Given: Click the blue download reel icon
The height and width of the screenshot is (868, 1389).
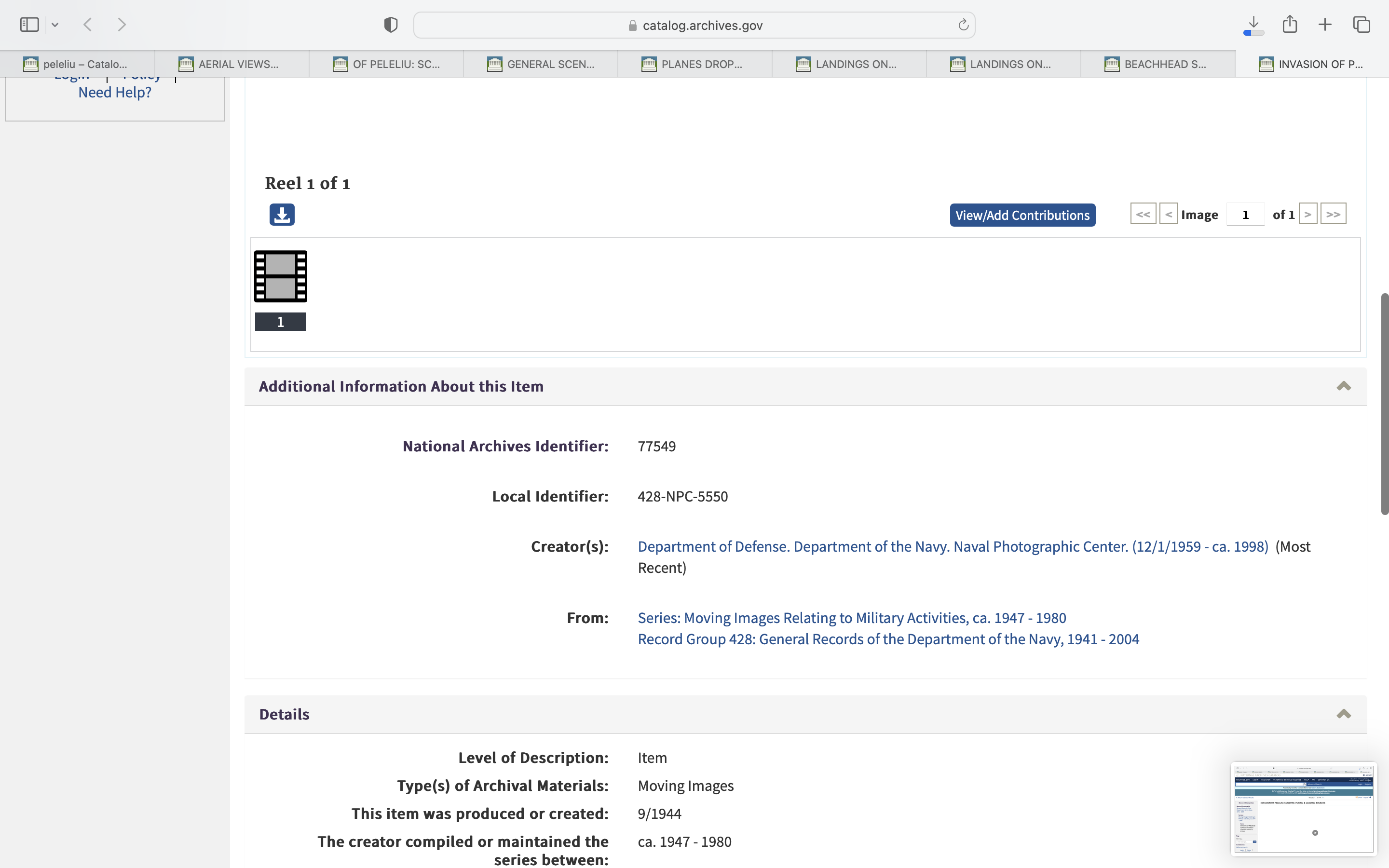Looking at the screenshot, I should coord(282,215).
